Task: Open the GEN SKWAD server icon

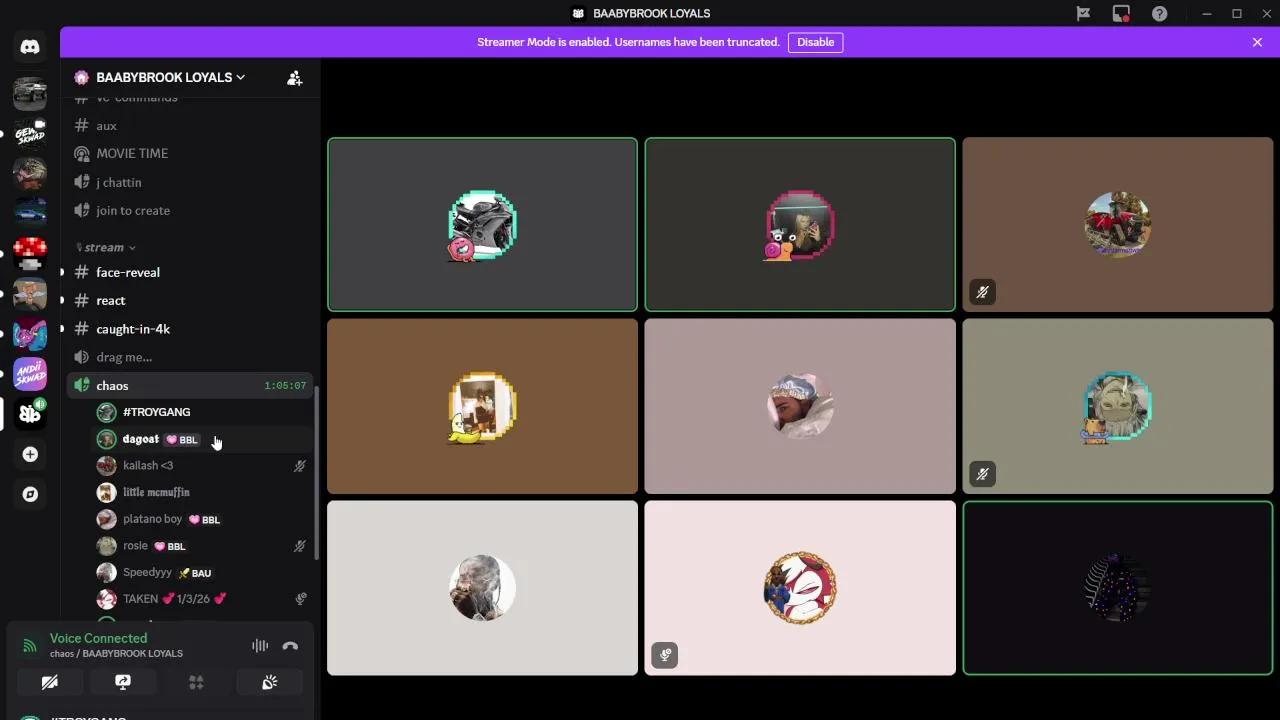Action: pos(30,134)
